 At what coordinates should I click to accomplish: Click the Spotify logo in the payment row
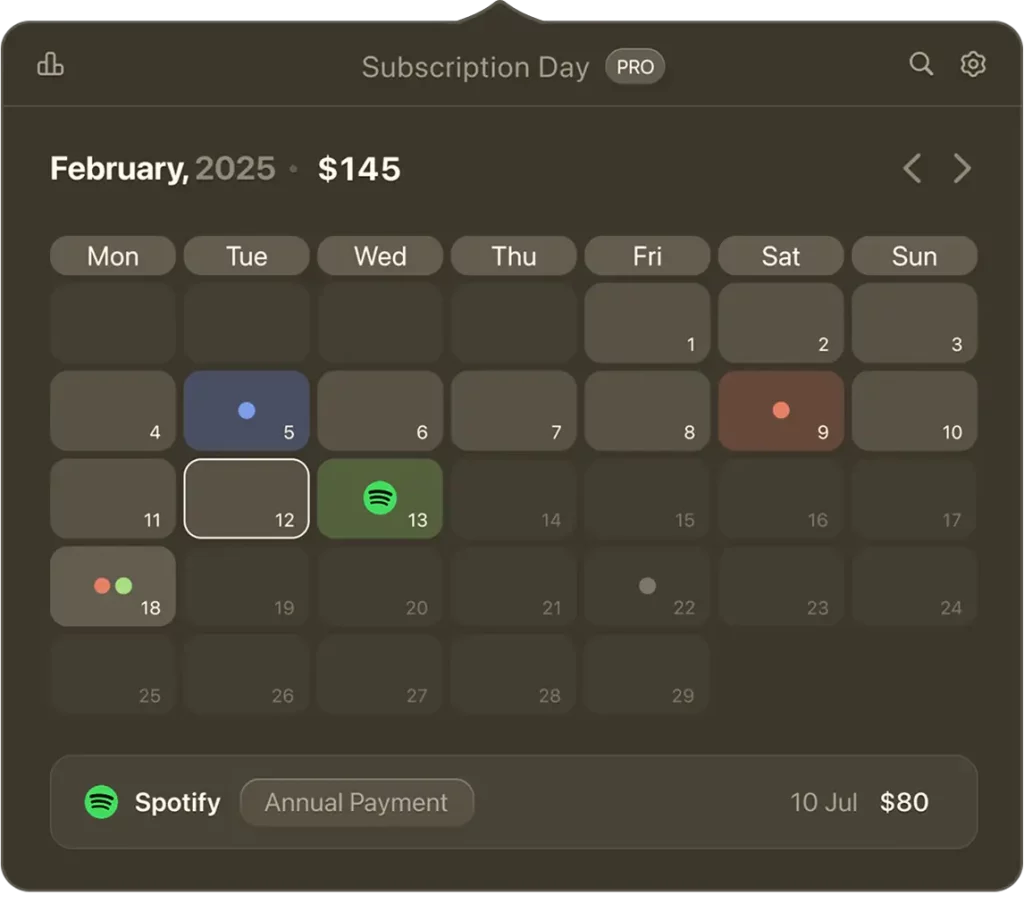(x=101, y=801)
